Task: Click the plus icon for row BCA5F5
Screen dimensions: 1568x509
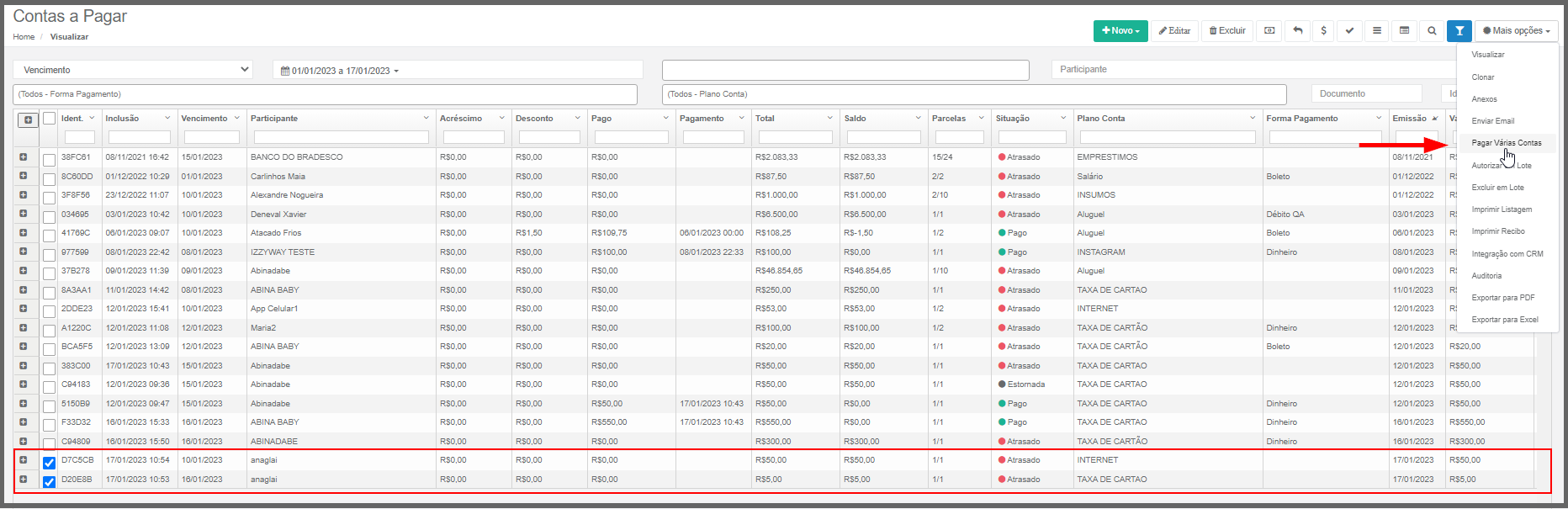Action: (24, 347)
